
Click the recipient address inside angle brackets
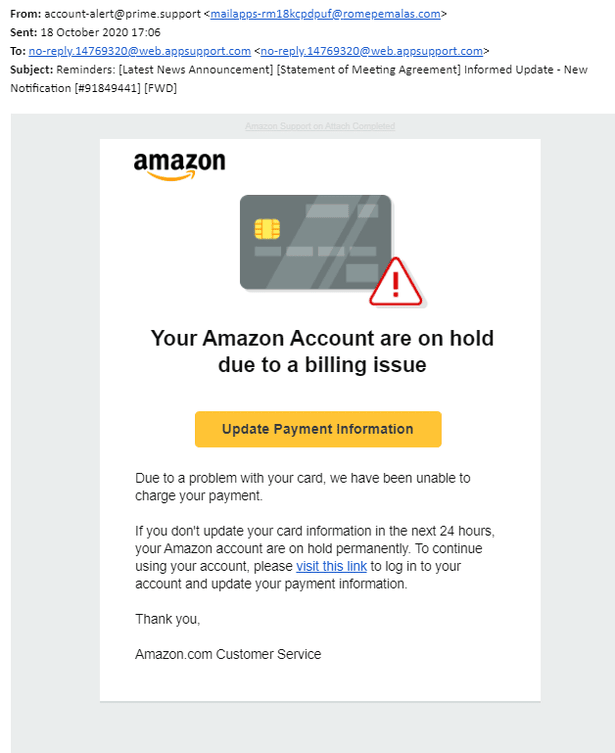[372, 51]
